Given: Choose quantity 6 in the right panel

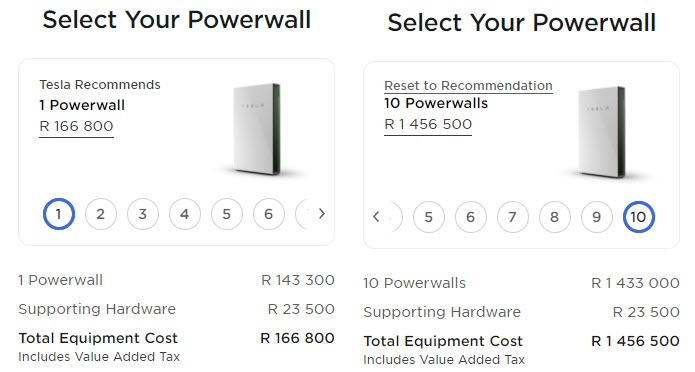Looking at the screenshot, I should click(470, 217).
